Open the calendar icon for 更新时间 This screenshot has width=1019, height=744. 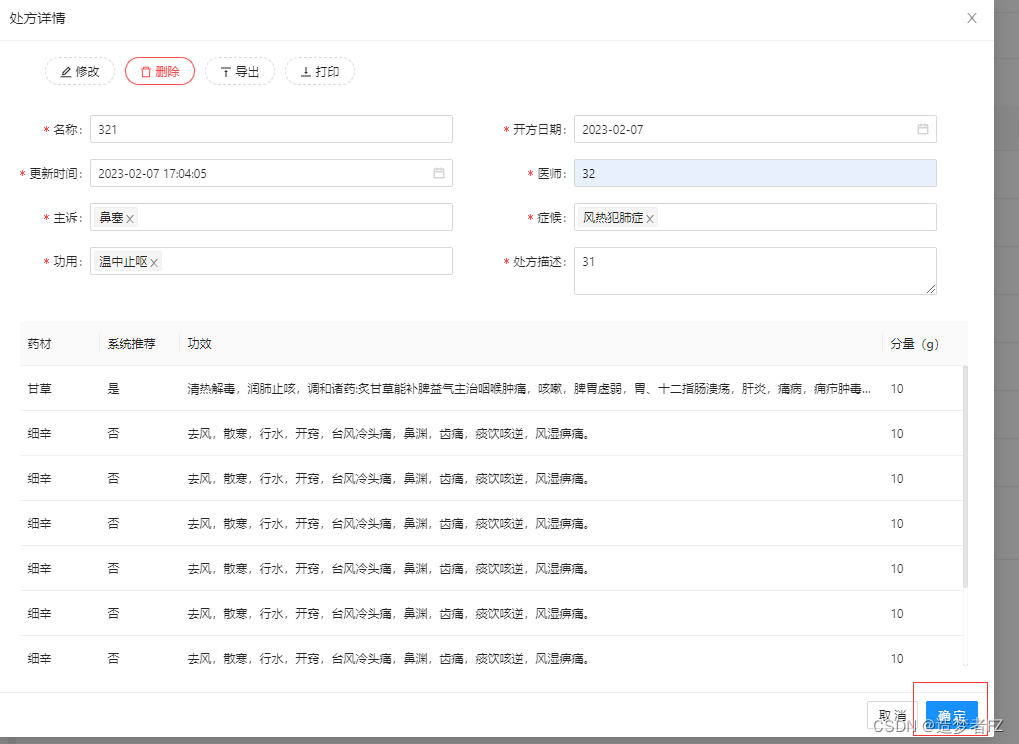click(x=438, y=173)
